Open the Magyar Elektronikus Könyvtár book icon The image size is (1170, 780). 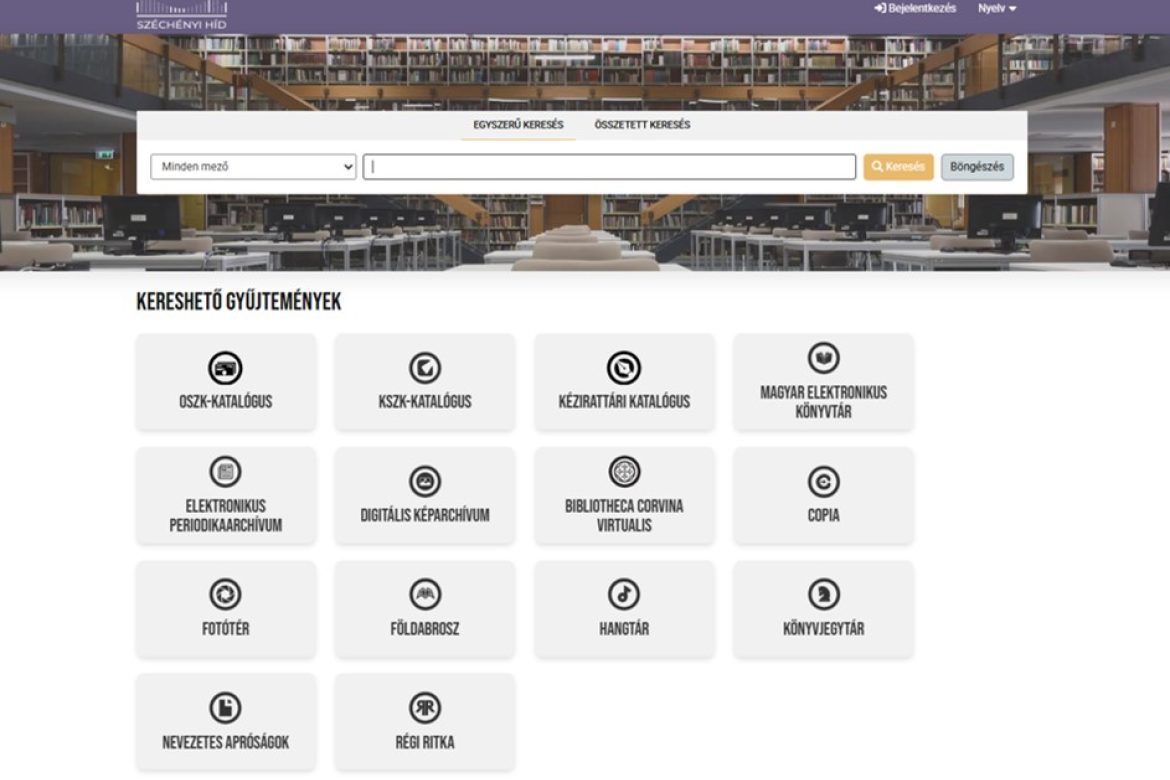pyautogui.click(x=823, y=358)
